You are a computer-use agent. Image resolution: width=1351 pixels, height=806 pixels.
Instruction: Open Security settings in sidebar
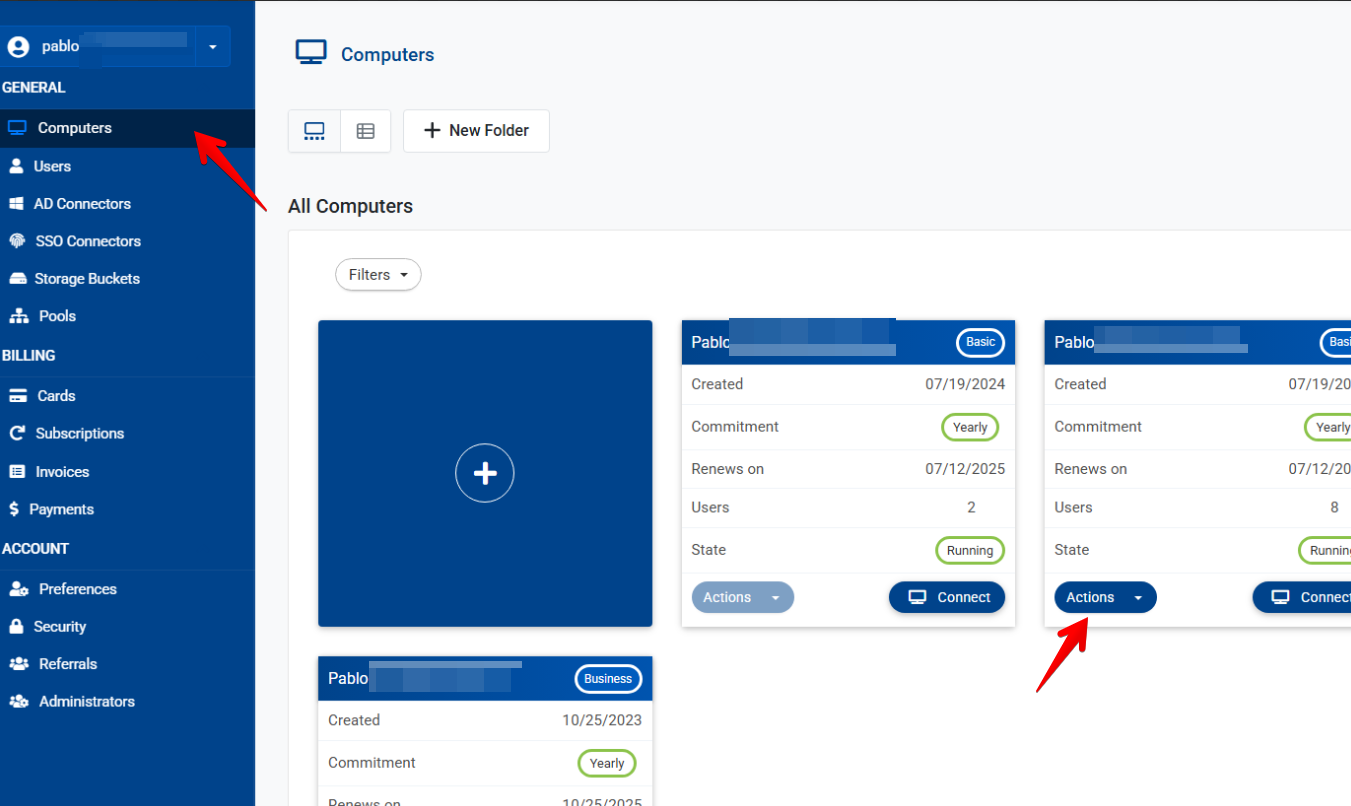pyautogui.click(x=60, y=627)
